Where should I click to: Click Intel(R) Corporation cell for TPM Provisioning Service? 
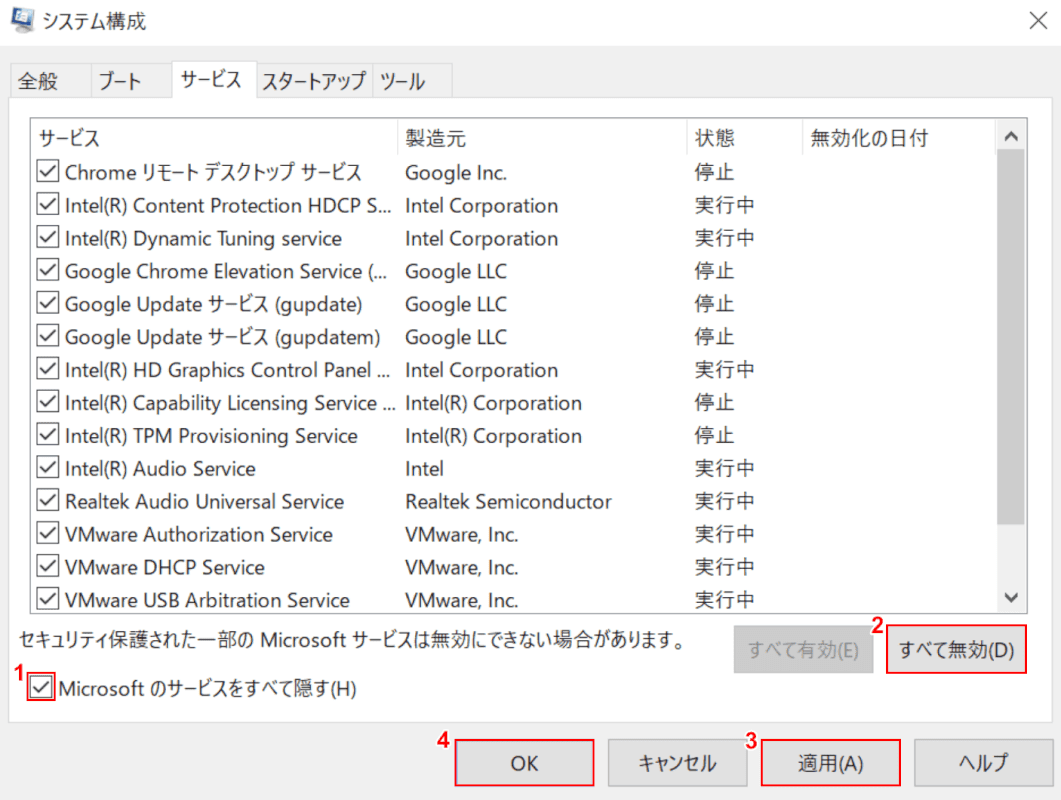click(493, 436)
